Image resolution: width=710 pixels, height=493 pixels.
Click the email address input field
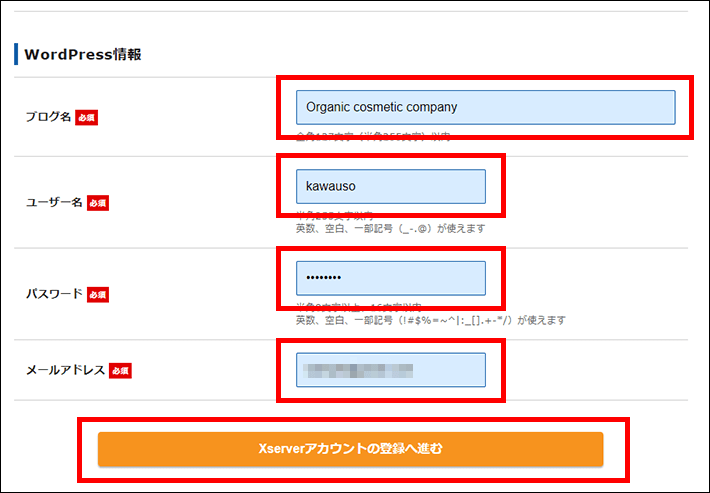pos(391,370)
